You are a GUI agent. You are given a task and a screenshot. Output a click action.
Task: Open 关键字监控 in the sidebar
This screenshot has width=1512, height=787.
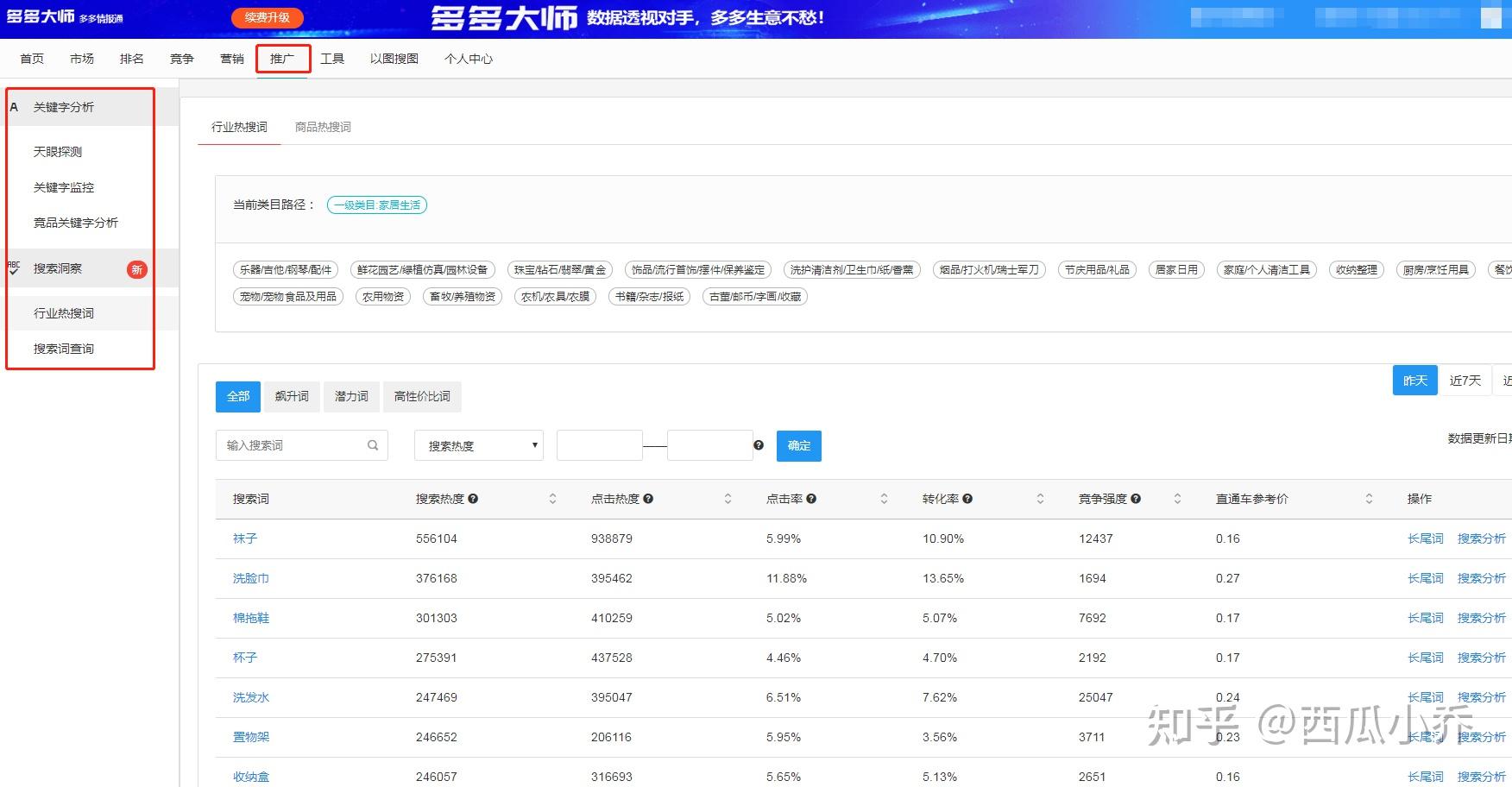click(x=64, y=187)
